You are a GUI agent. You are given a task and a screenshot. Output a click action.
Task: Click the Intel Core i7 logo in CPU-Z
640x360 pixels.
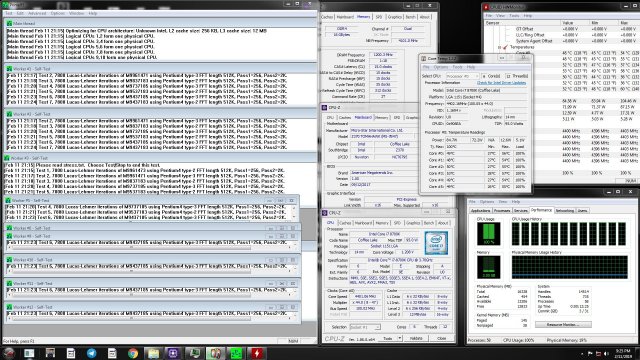436,243
